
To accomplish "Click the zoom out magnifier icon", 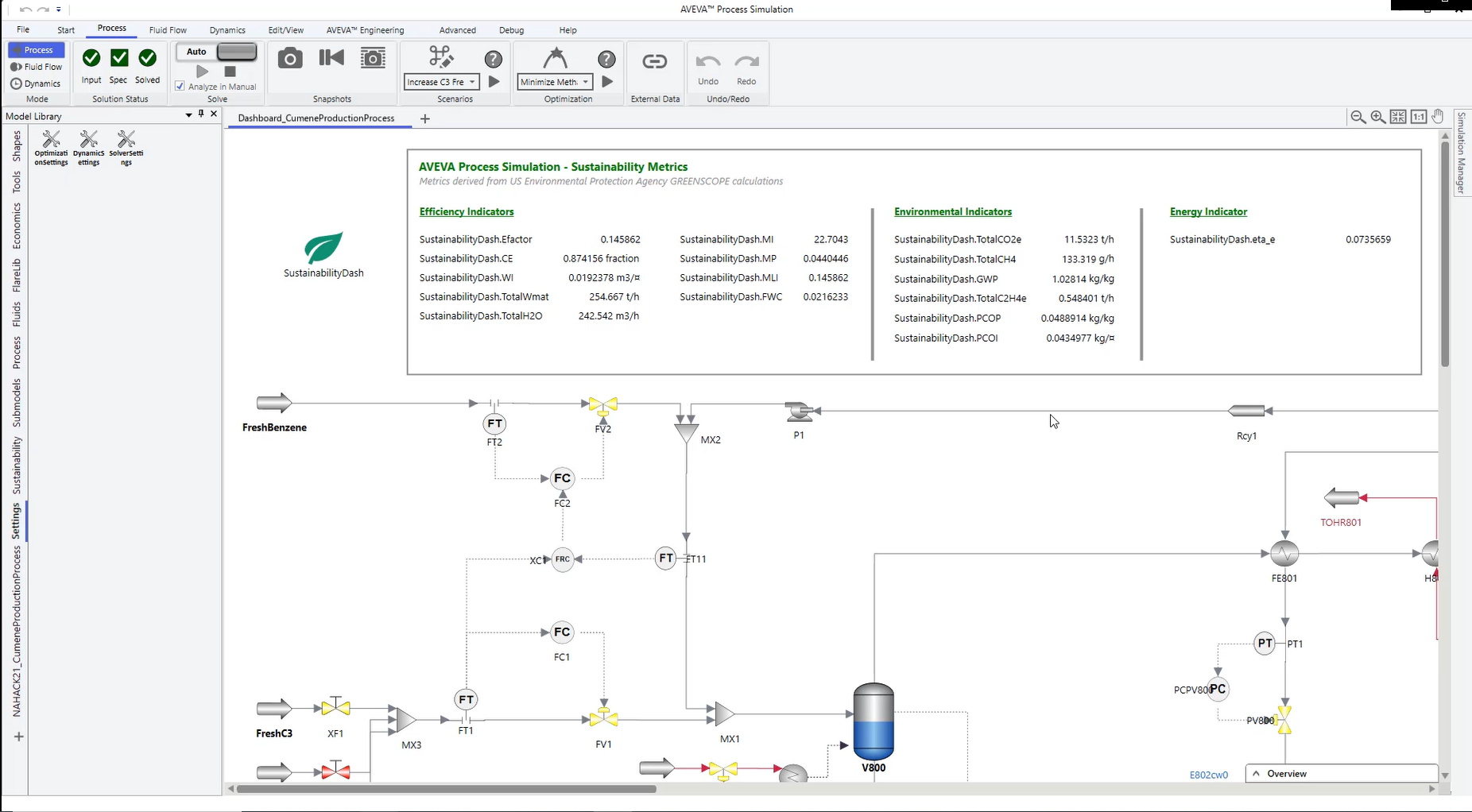I will 1358,118.
